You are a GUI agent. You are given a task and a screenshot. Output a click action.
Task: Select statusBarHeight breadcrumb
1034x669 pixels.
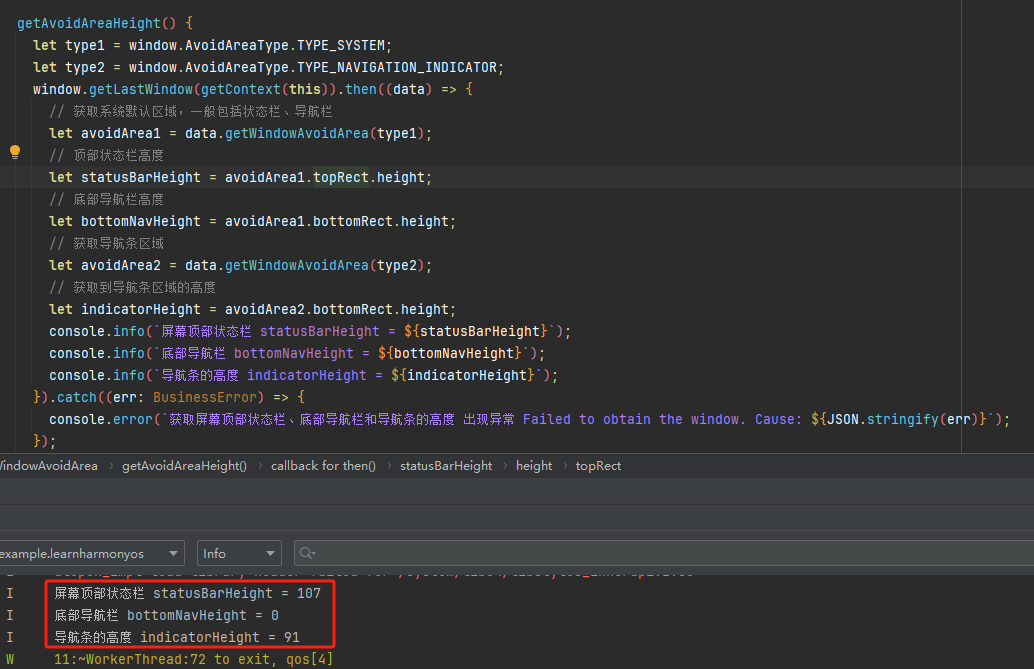446,466
